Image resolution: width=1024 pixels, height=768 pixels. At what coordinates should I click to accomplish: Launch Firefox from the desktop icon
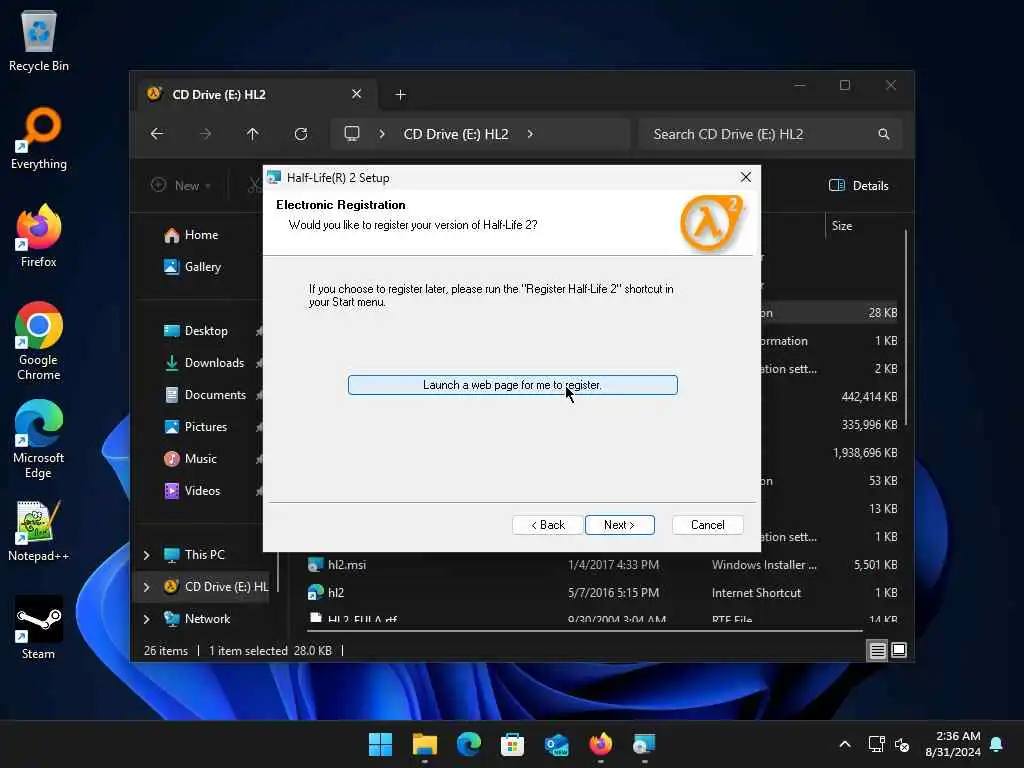pyautogui.click(x=39, y=236)
